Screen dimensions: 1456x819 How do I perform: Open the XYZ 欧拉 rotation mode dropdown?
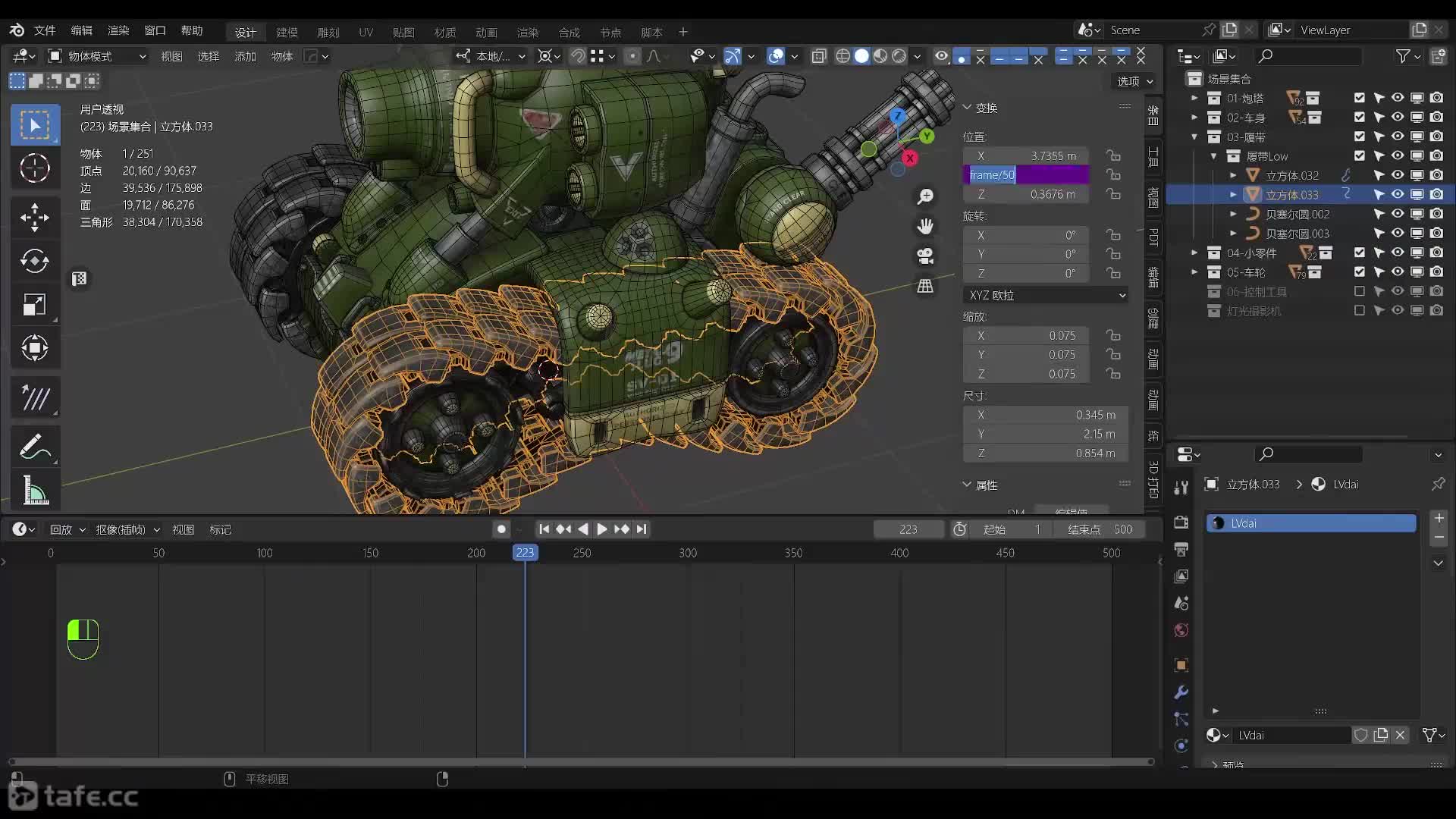point(1046,295)
